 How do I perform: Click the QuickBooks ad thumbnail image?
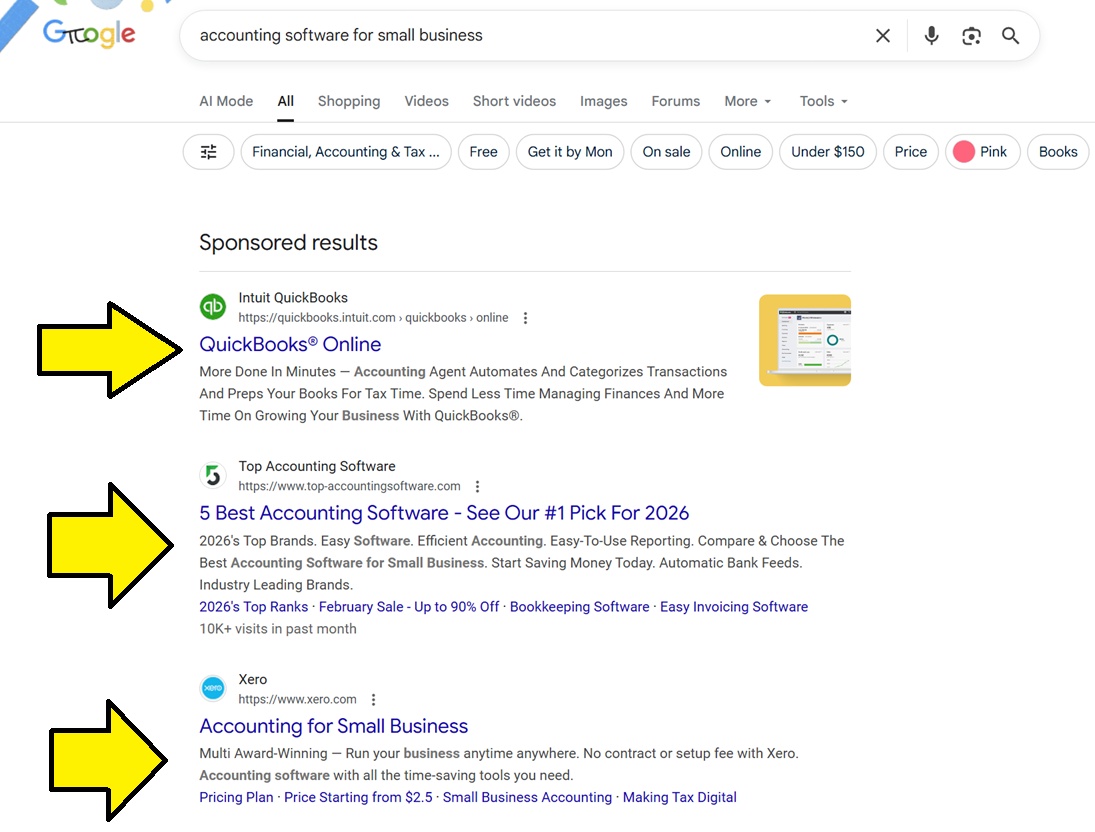pos(804,340)
